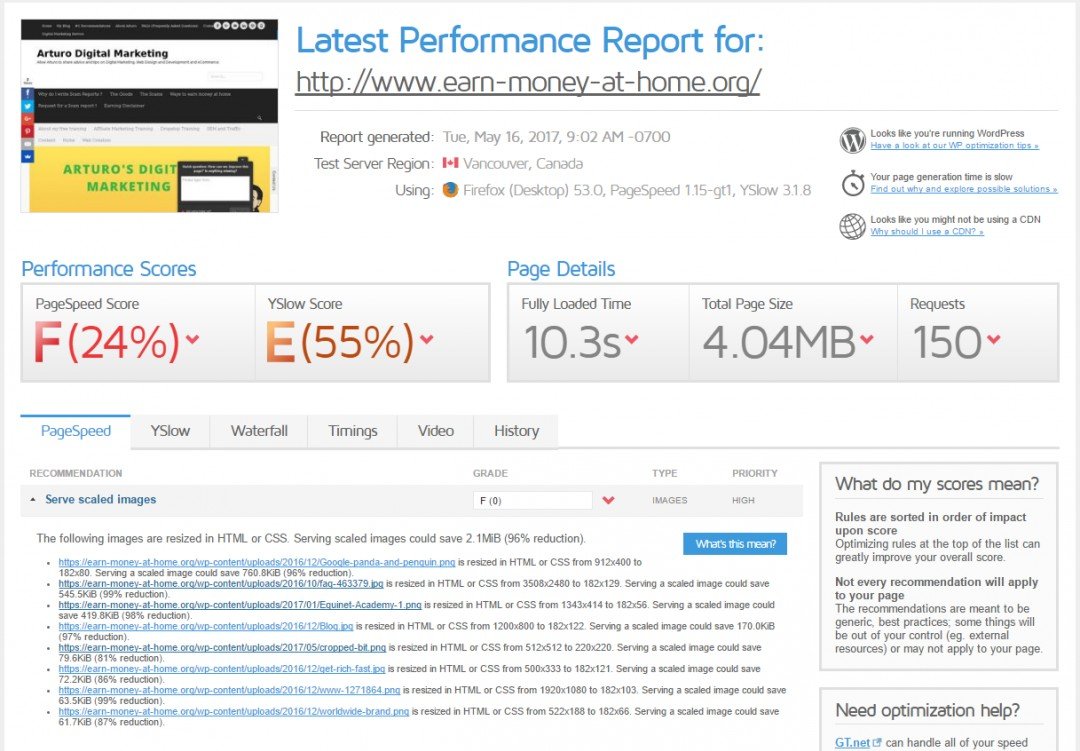The image size is (1080, 751).
Task: Expand PageSpeed Score F(24%) arrow
Action: coord(192,338)
